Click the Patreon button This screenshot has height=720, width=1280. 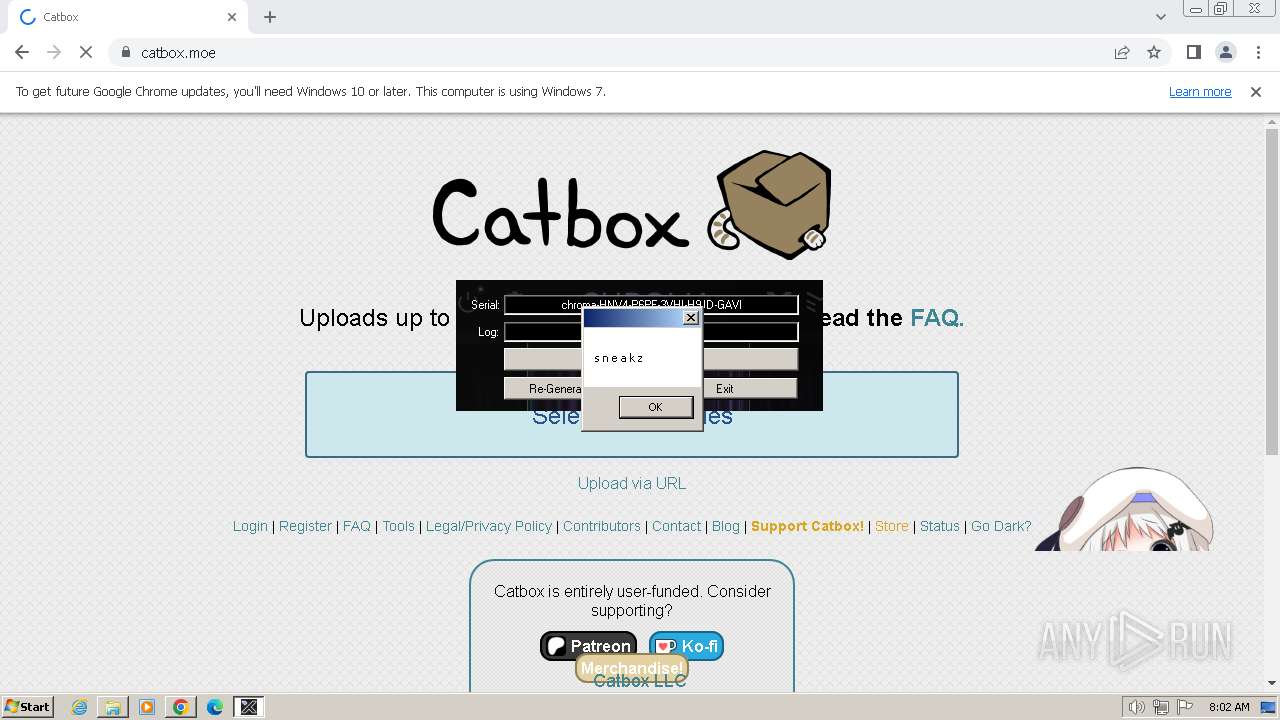tap(588, 646)
